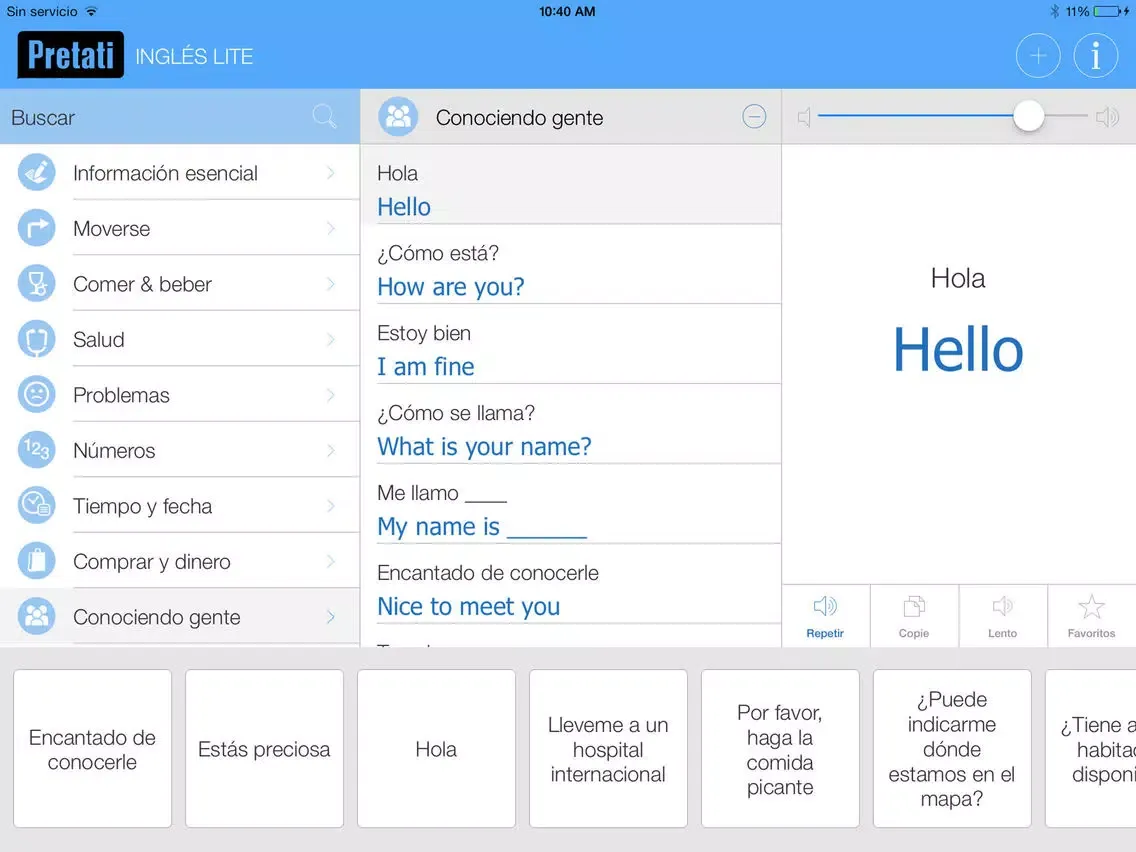
Task: Tap the Encantado de conocerle card
Action: pos(92,748)
